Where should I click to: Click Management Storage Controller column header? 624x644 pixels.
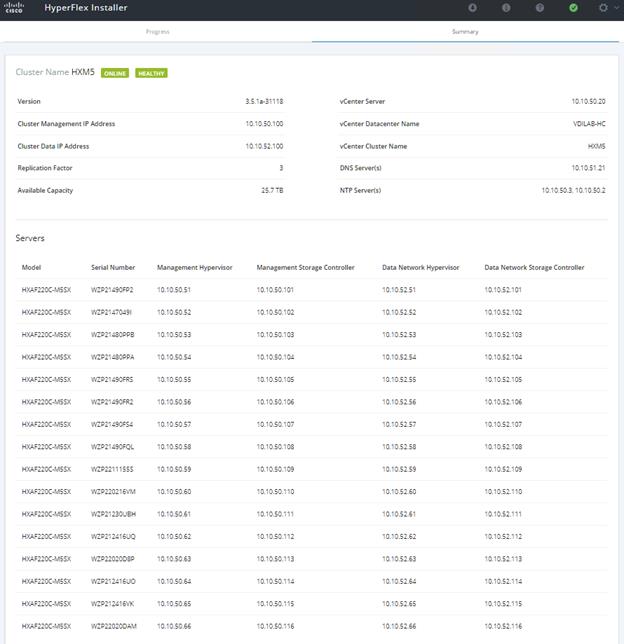[305, 267]
